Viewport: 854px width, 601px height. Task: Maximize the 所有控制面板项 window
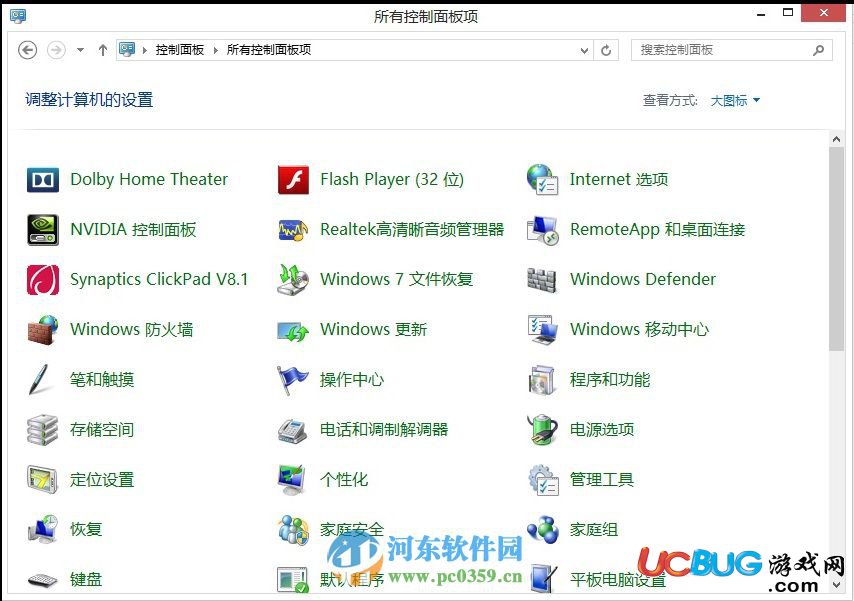coord(788,13)
